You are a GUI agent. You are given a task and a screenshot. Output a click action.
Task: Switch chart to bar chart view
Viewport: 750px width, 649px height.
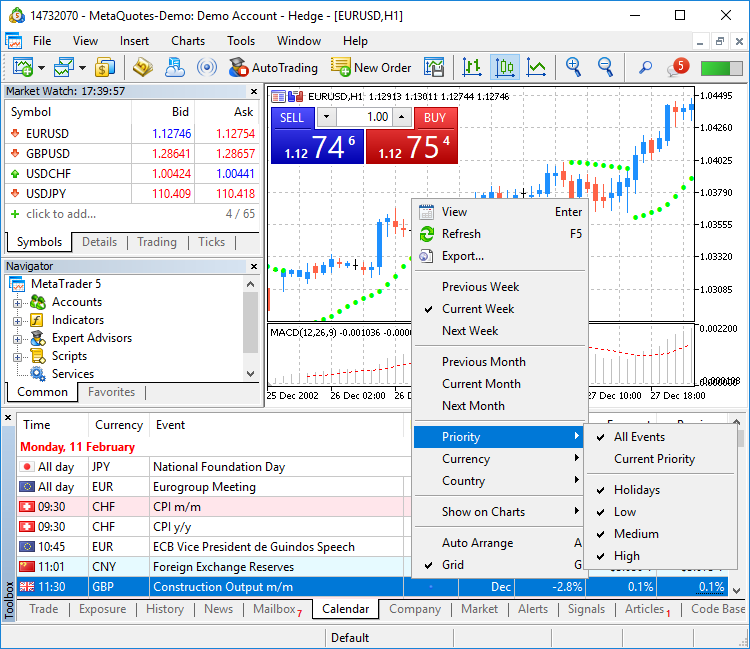pos(472,67)
